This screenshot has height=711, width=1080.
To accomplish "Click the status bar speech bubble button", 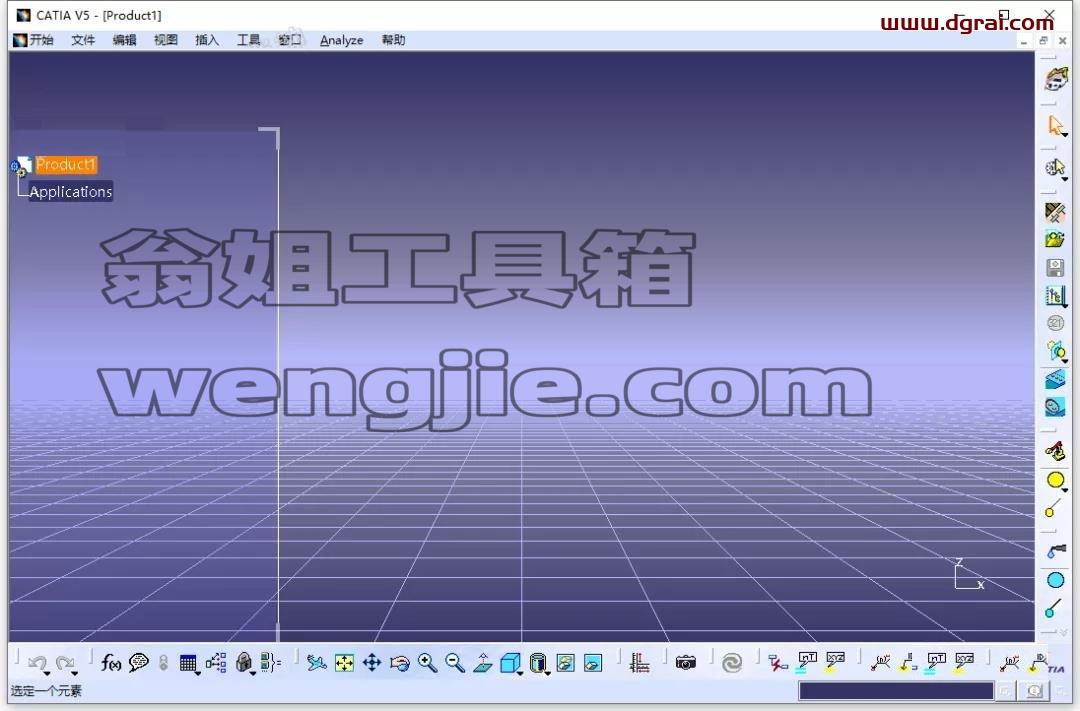I will pyautogui.click(x=1034, y=690).
